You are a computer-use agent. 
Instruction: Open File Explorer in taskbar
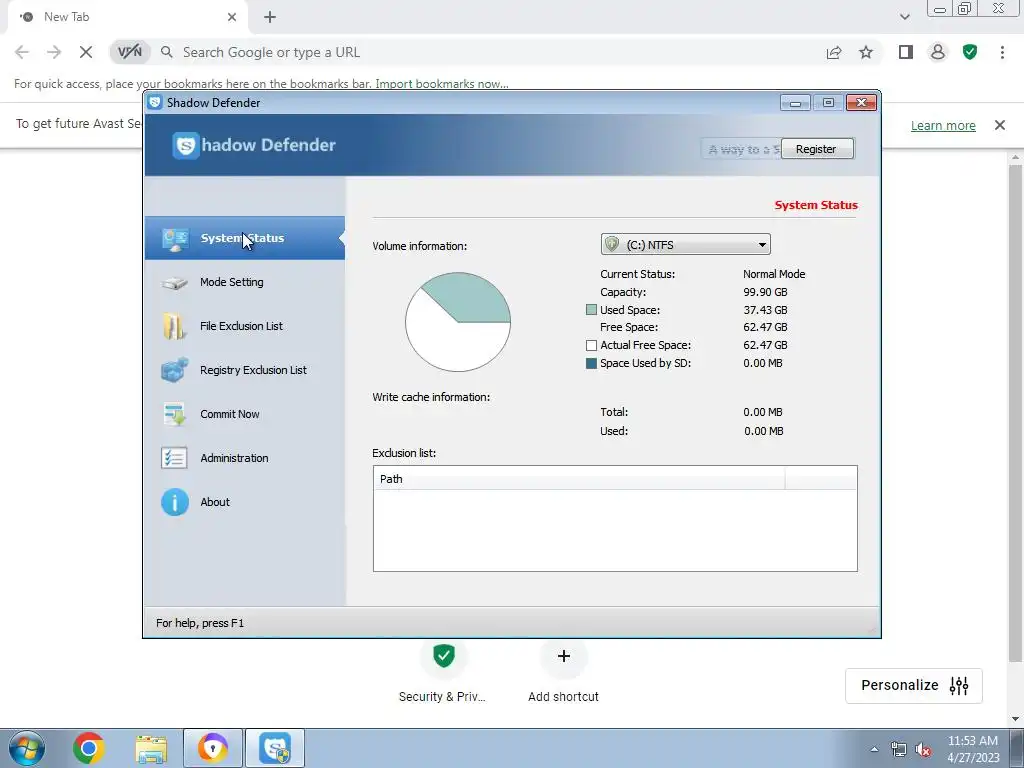(x=151, y=748)
